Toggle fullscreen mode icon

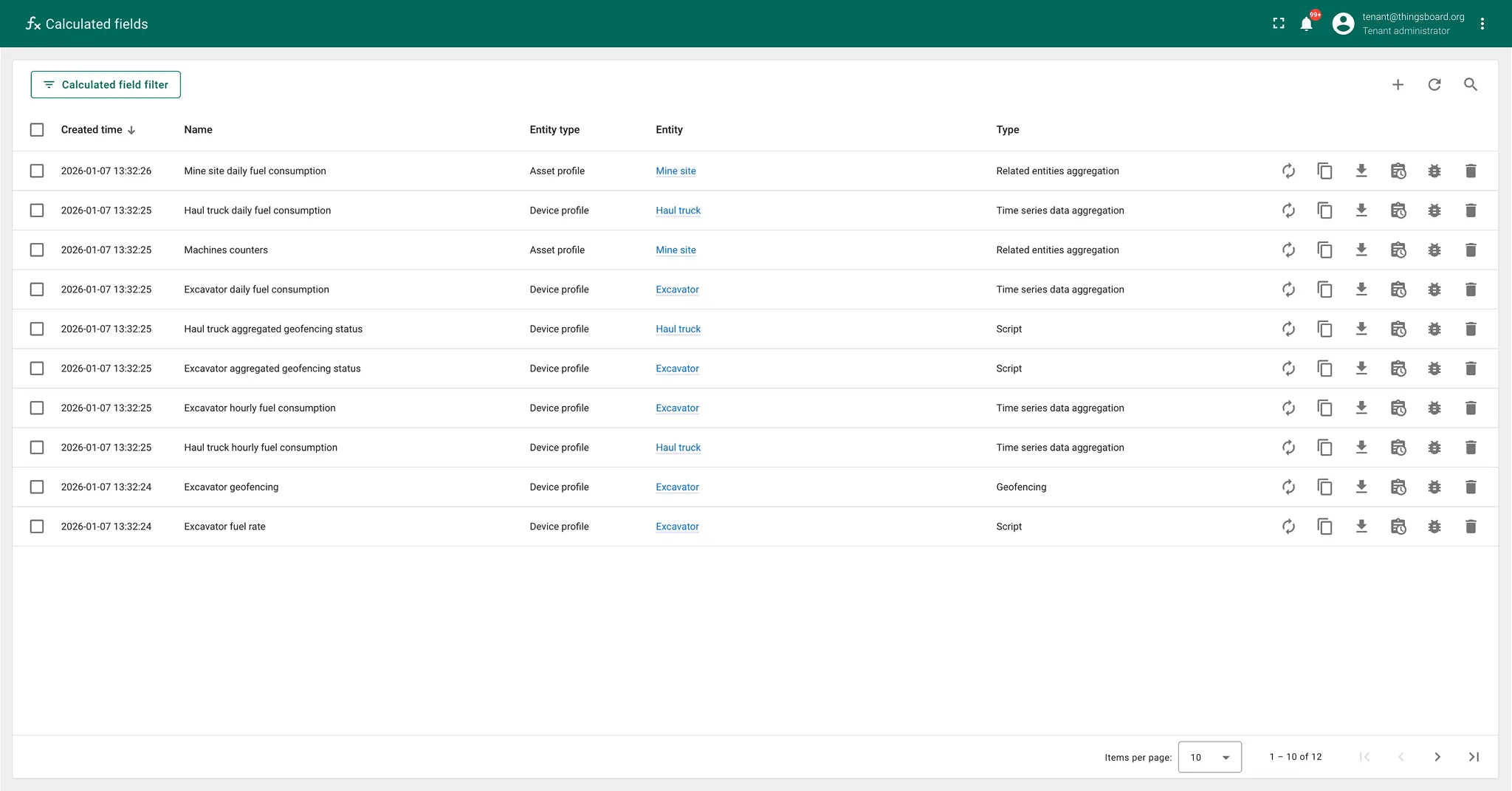tap(1279, 24)
